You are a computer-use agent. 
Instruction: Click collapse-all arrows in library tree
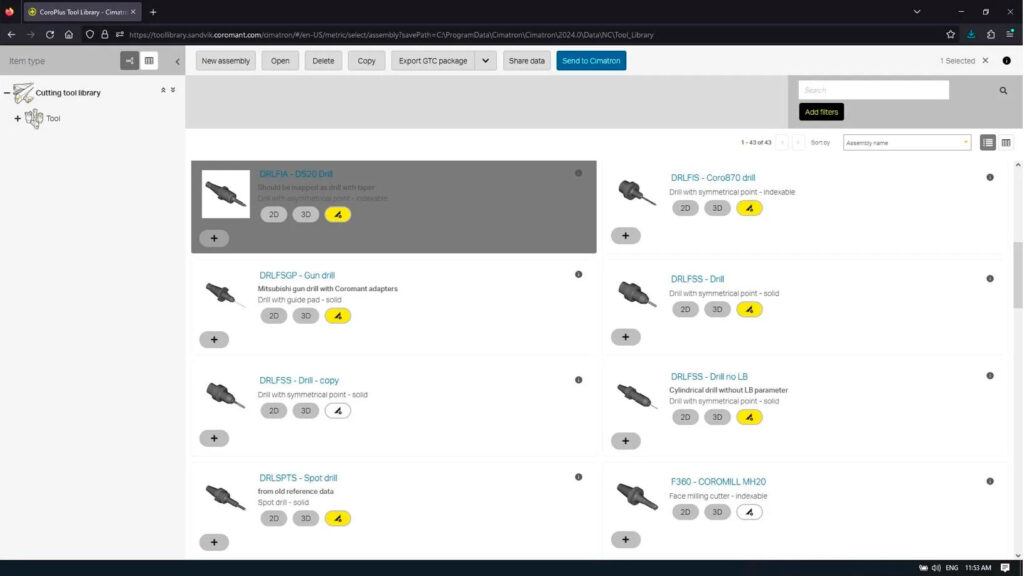pyautogui.click(x=163, y=90)
